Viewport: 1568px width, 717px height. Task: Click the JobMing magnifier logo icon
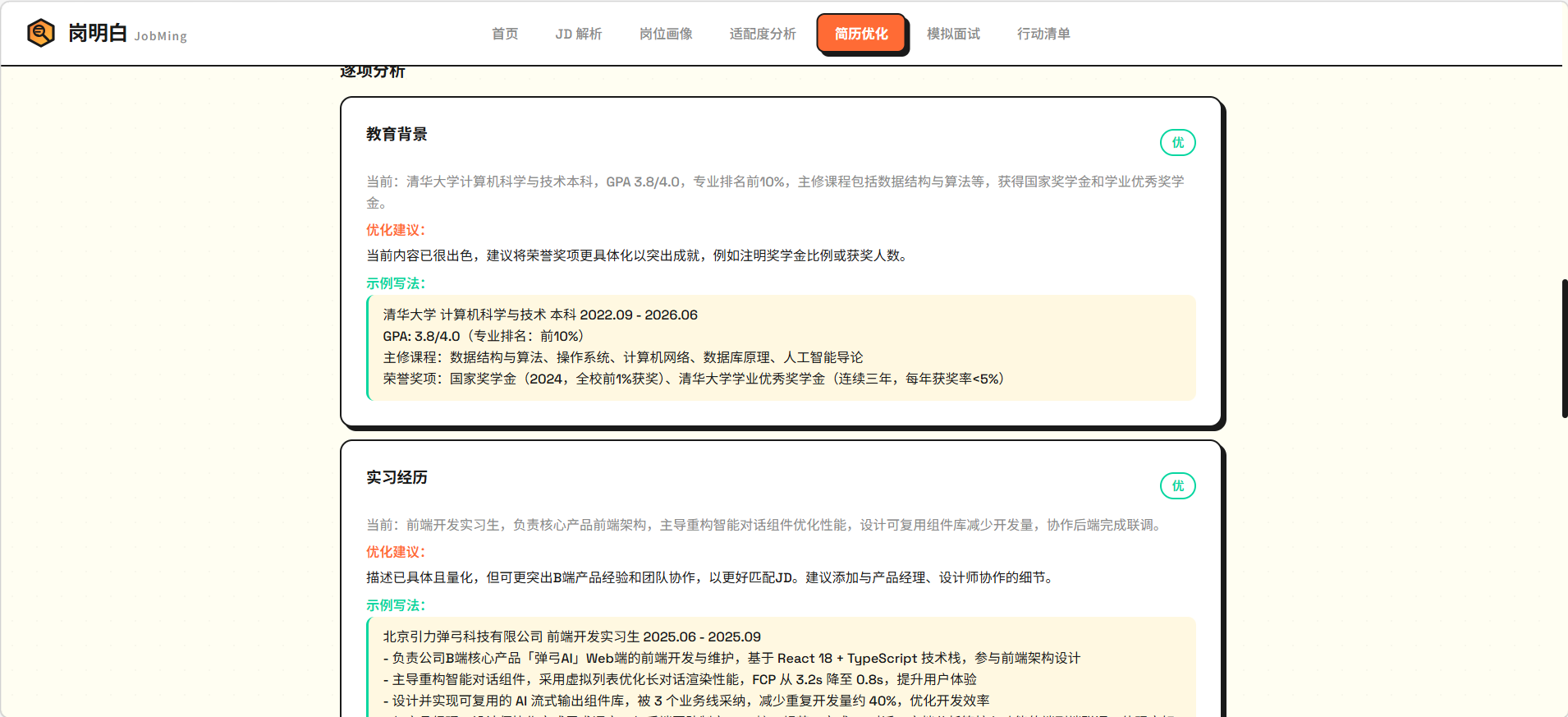pyautogui.click(x=40, y=33)
